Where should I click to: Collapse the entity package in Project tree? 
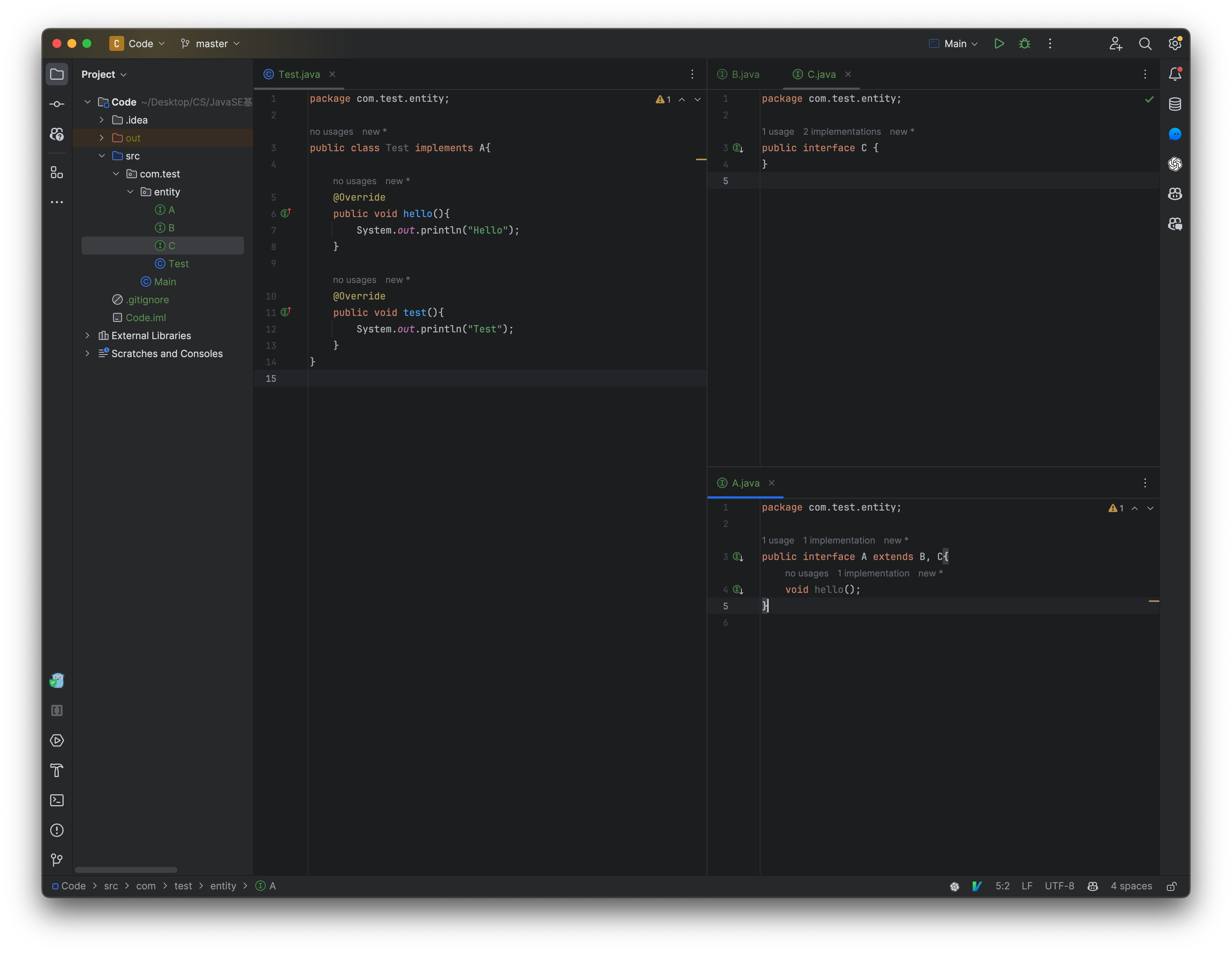[130, 192]
